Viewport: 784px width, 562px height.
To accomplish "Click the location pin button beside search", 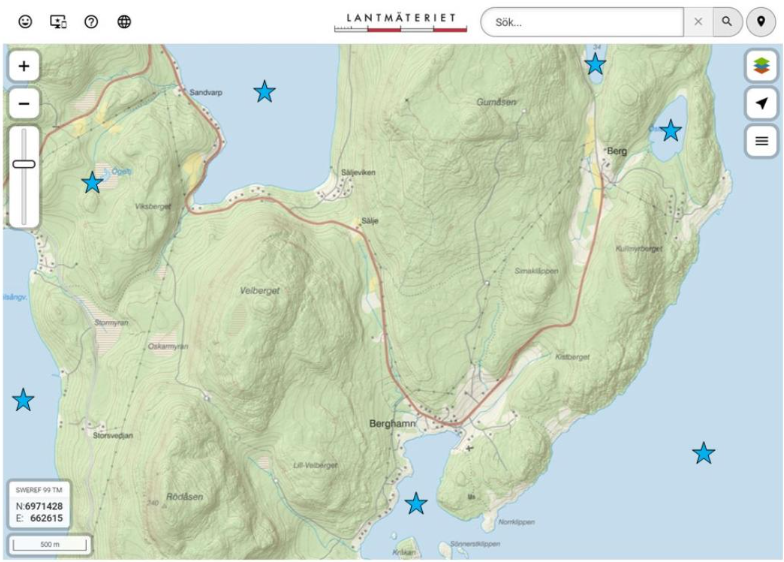I will [x=761, y=22].
